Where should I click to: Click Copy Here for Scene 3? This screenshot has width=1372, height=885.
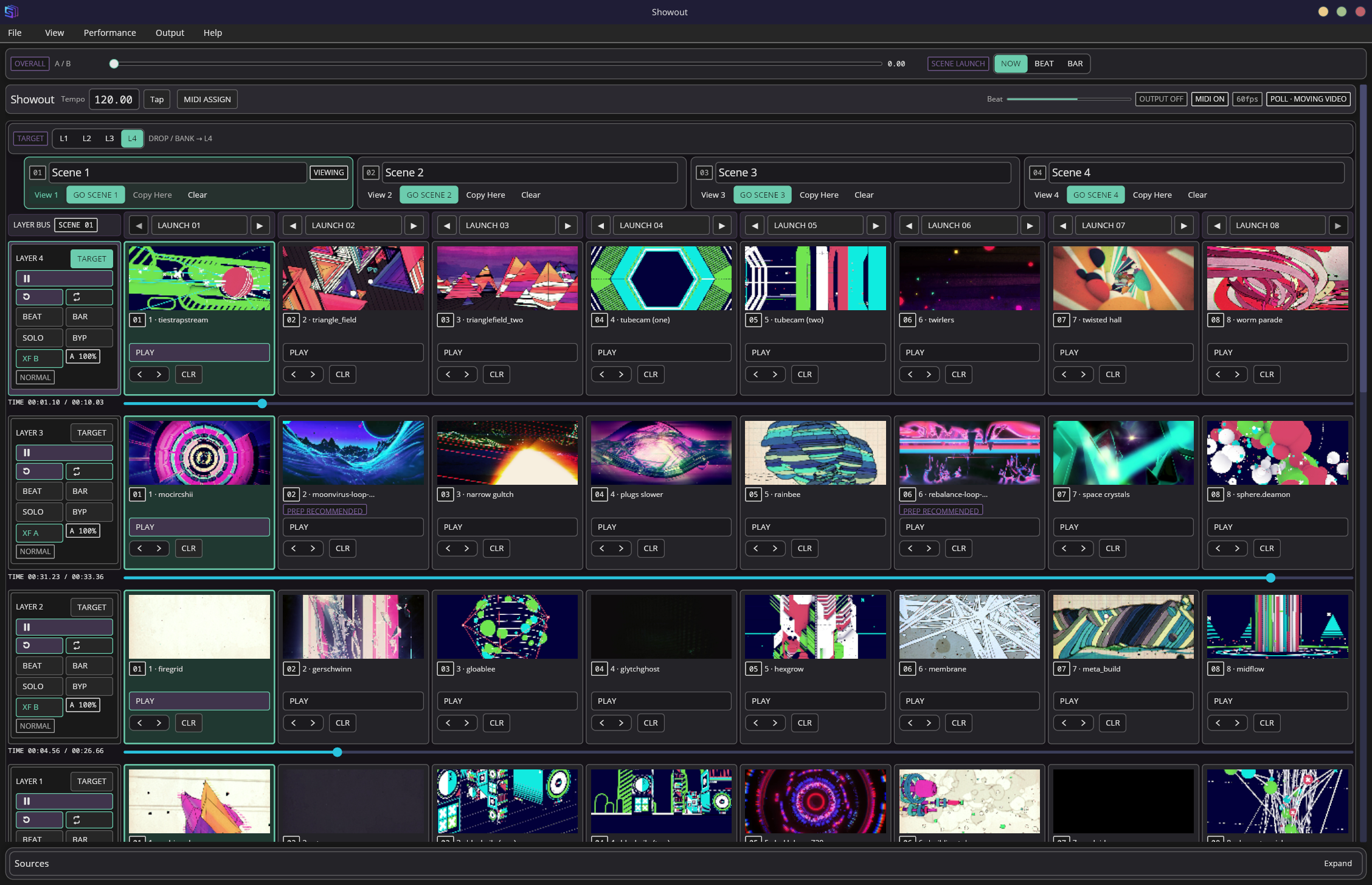point(819,195)
